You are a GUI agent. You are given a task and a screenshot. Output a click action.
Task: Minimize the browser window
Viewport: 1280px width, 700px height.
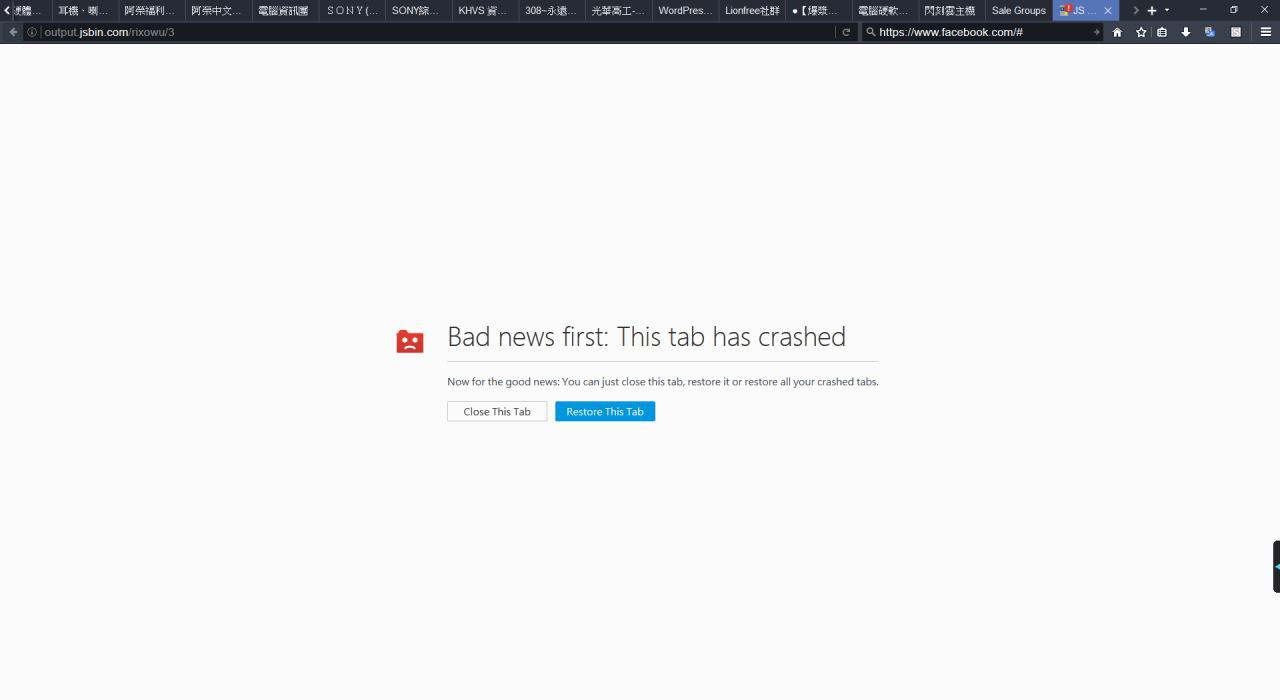[x=1203, y=10]
